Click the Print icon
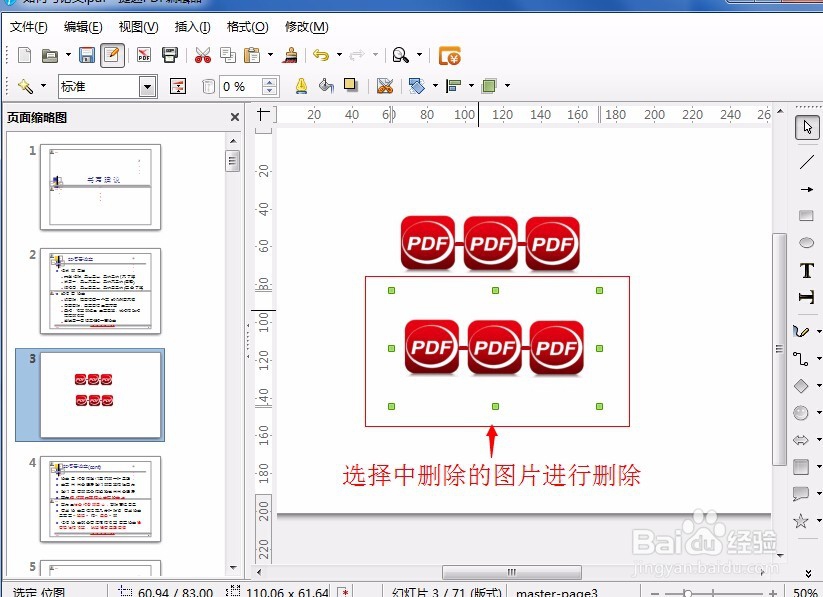This screenshot has height=597, width=823. pyautogui.click(x=170, y=55)
